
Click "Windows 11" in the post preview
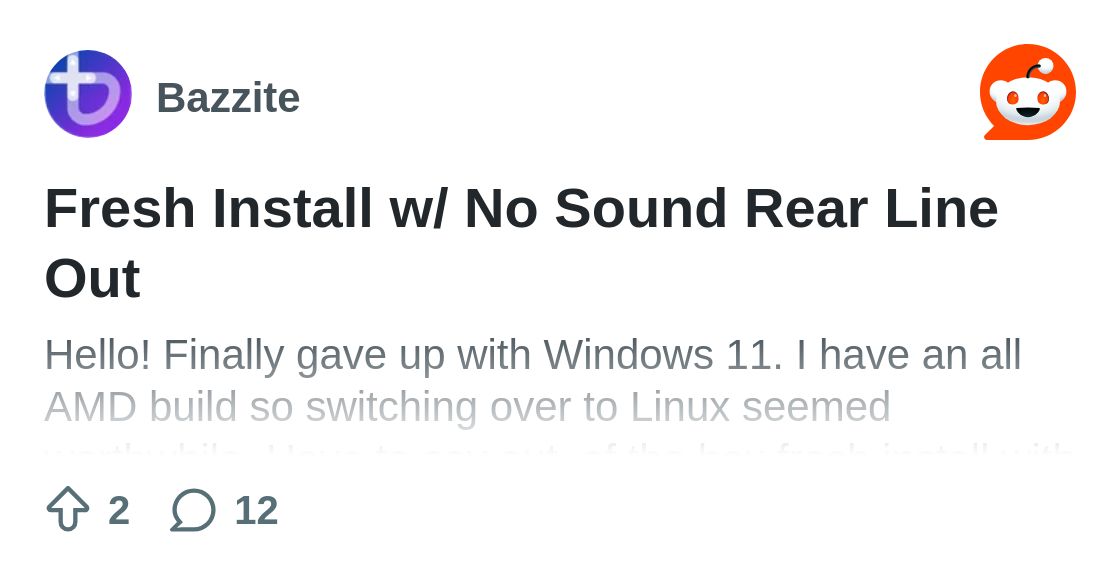tap(662, 355)
